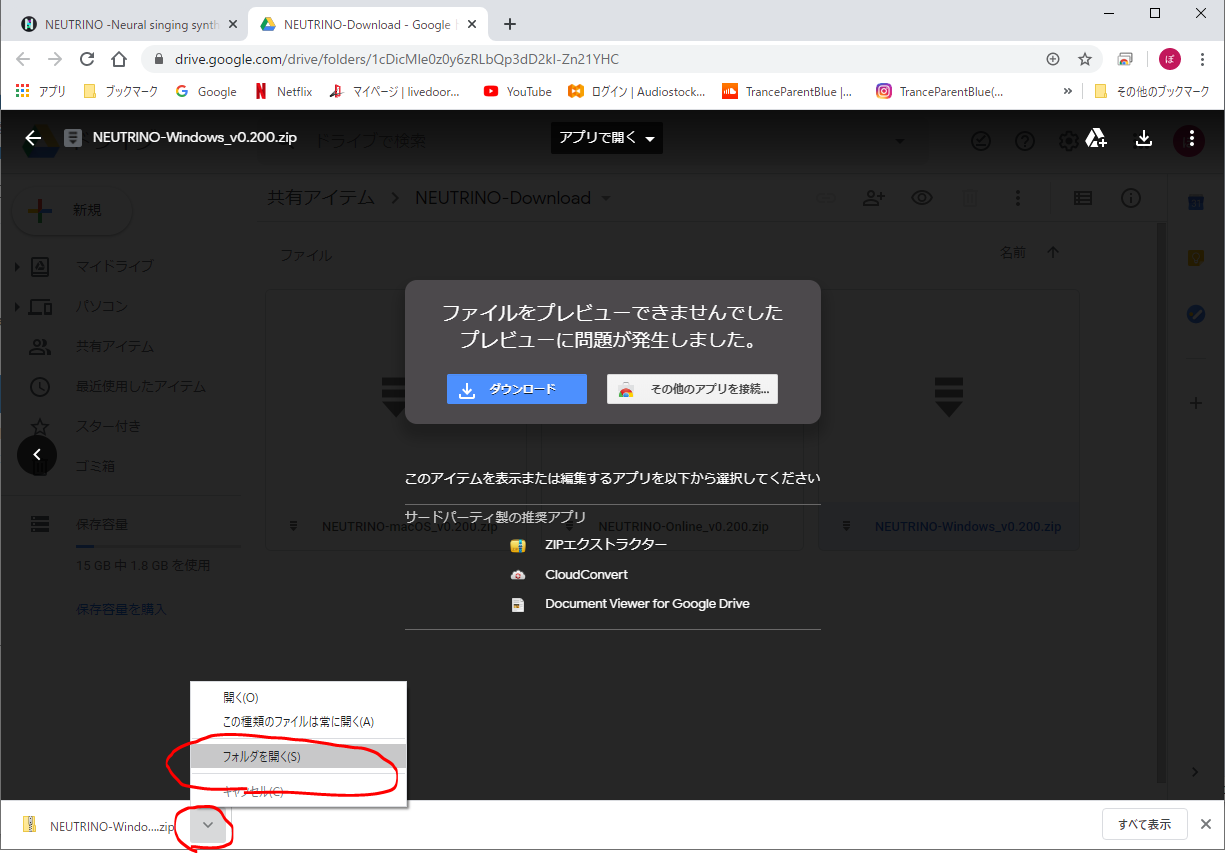This screenshot has width=1225, height=853.
Task: Click the plus-circle icon in the address bar
Action: tap(1053, 59)
